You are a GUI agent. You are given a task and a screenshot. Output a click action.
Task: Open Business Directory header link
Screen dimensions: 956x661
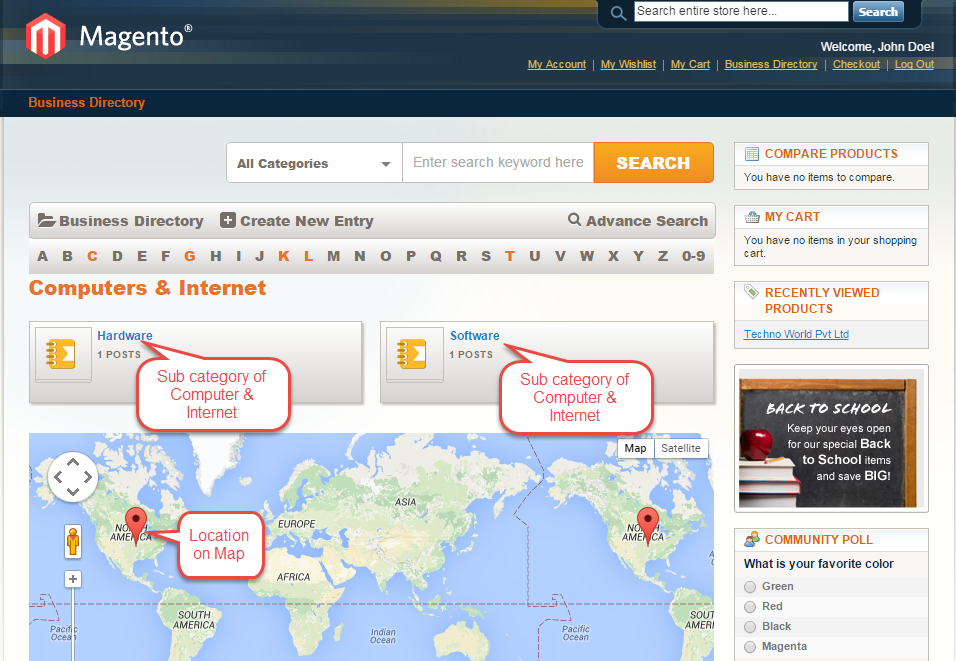(771, 64)
